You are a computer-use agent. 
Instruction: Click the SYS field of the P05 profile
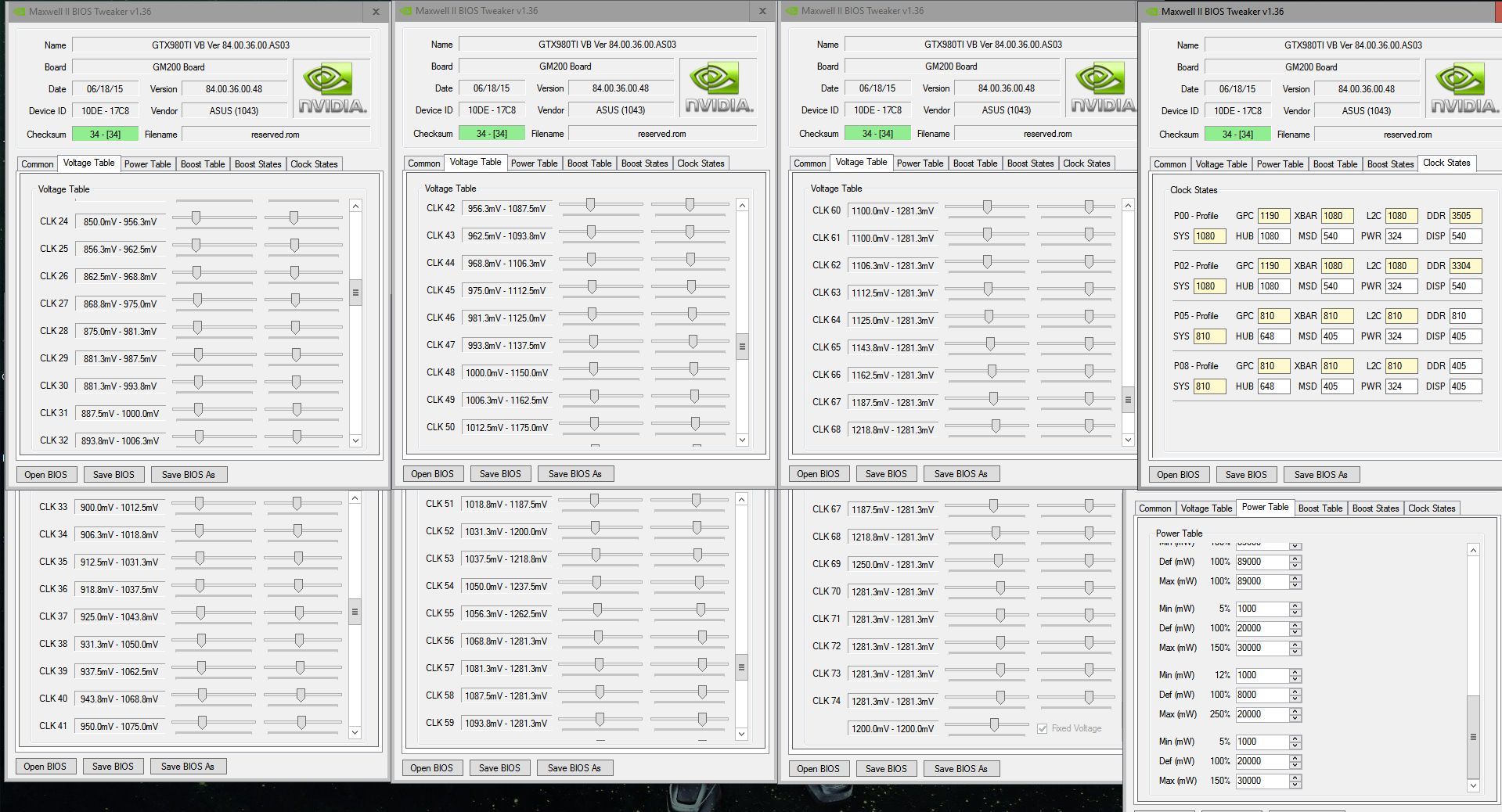[1210, 336]
